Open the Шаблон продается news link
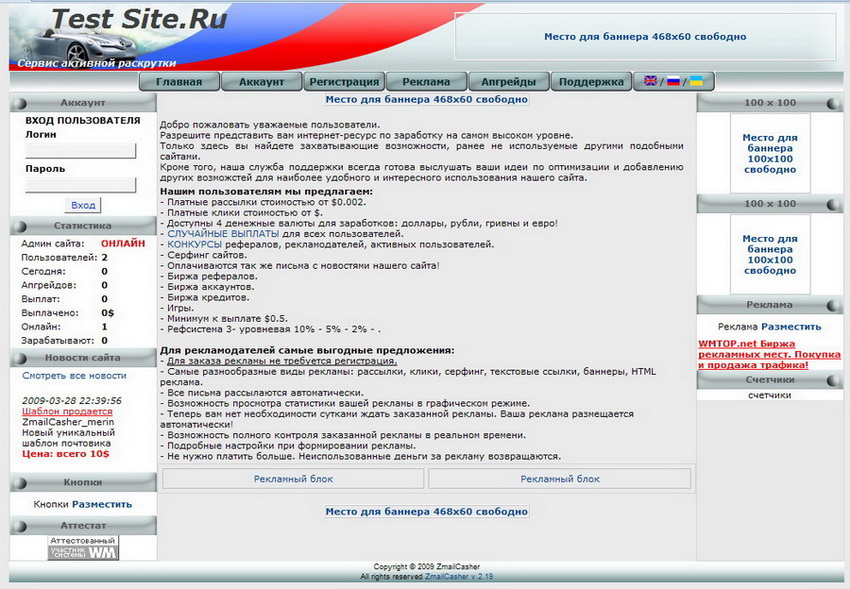Screen dimensions: 850x589 (67, 411)
